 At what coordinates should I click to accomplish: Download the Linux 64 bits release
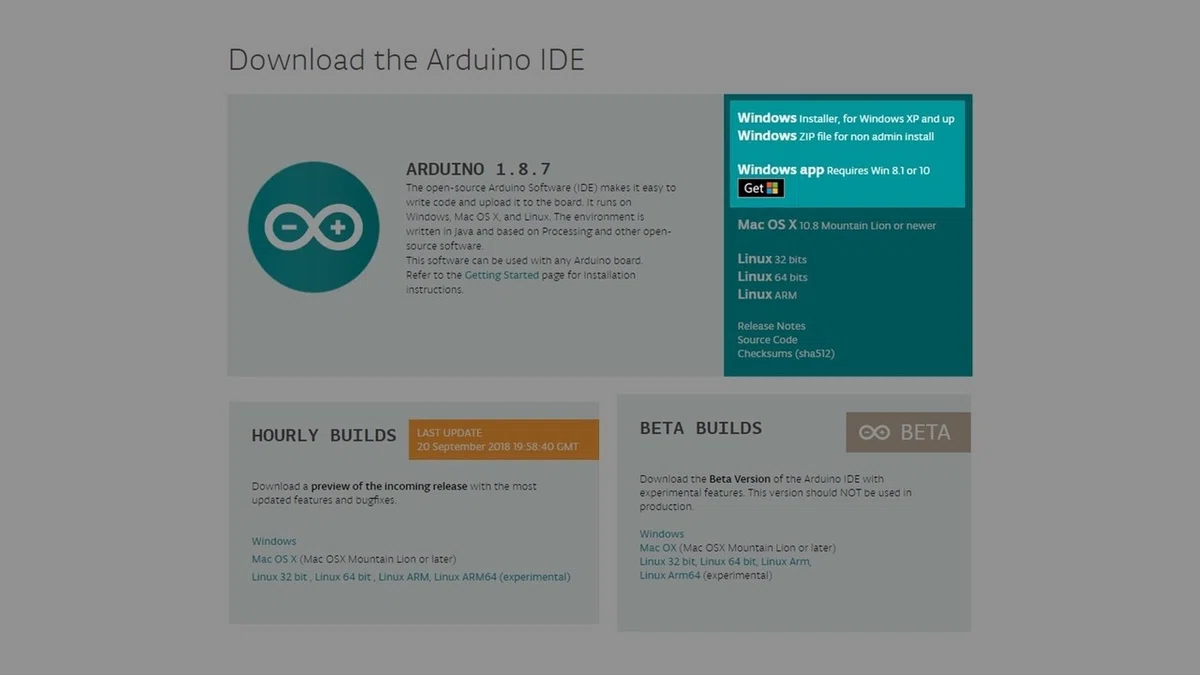pyautogui.click(x=772, y=276)
